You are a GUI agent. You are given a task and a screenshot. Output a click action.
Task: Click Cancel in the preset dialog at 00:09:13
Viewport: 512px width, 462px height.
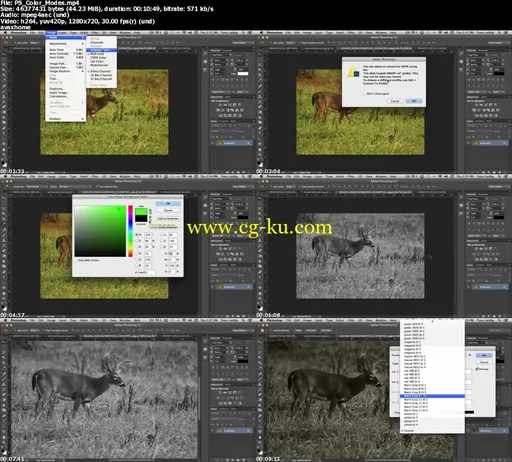click(x=484, y=362)
